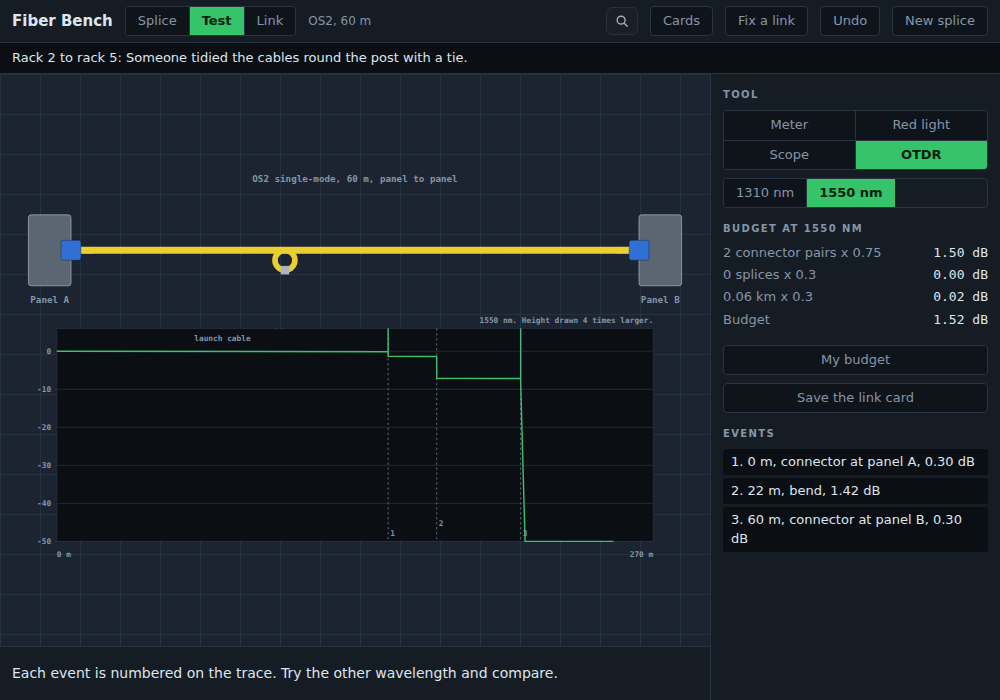Click the OS2 single-mode cable description
The width and height of the screenshot is (1000, 700).
tap(355, 179)
